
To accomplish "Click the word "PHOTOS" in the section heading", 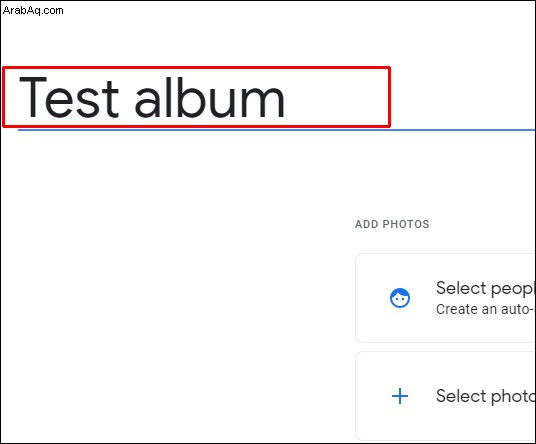I will [x=406, y=224].
